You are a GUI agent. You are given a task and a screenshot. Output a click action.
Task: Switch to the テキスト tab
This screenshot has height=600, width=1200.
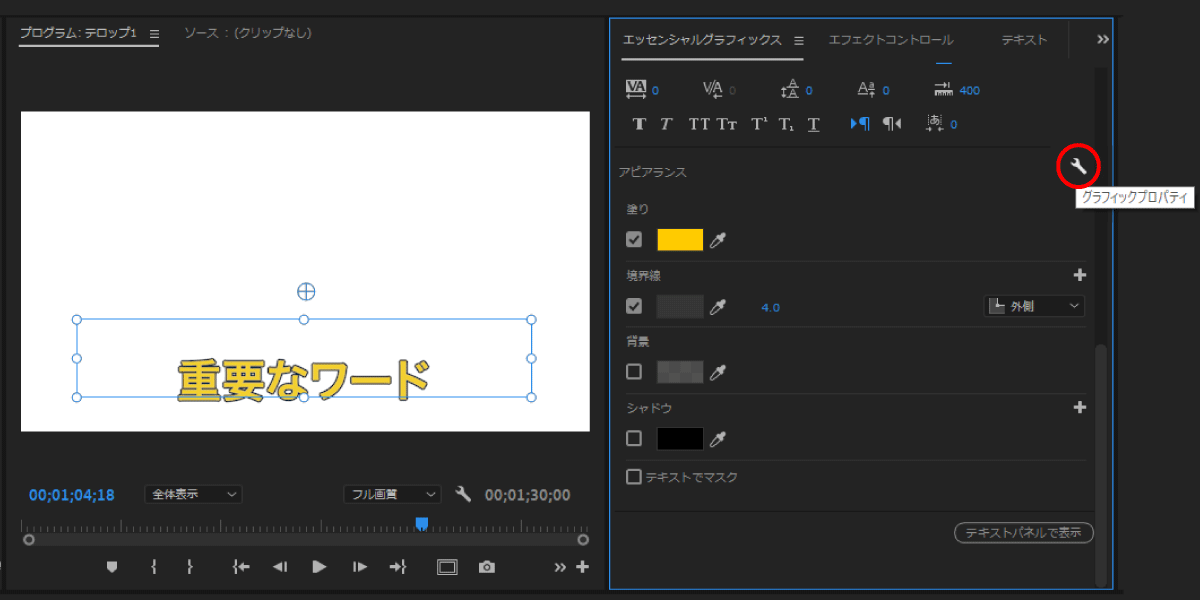tap(1024, 40)
